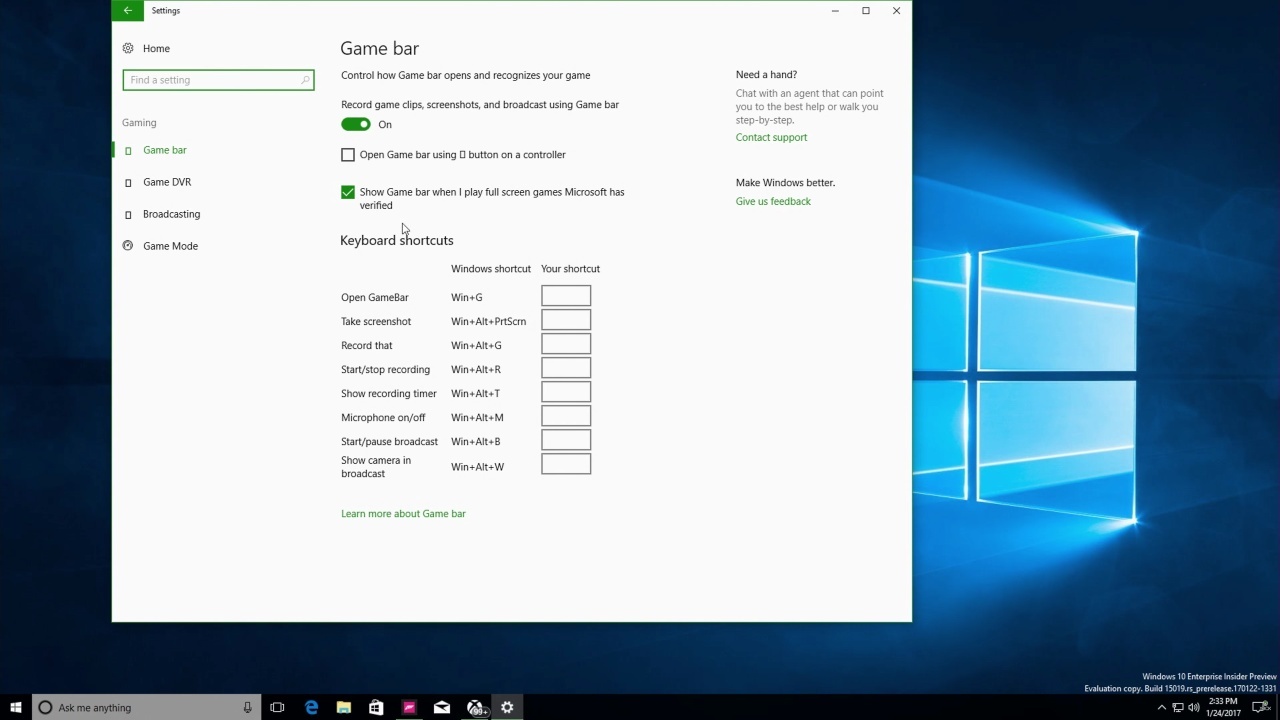Click the Contact support link
Image resolution: width=1280 pixels, height=720 pixels.
(x=771, y=137)
